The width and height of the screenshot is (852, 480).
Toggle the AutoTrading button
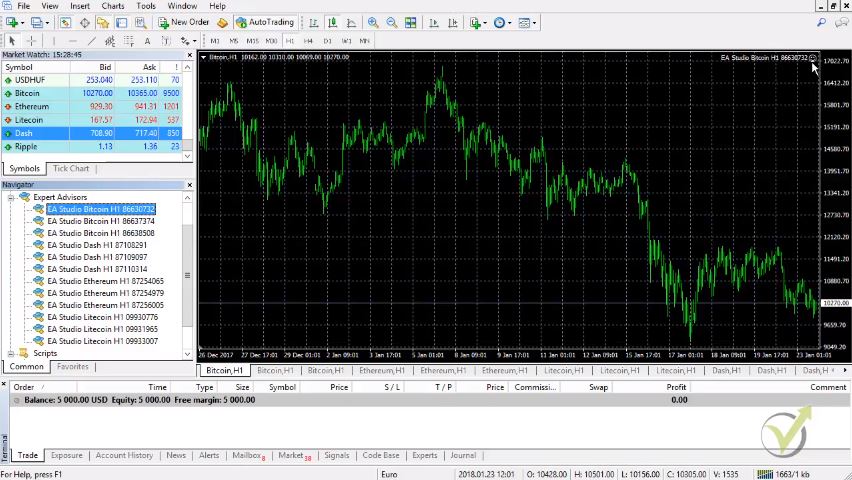[x=266, y=22]
